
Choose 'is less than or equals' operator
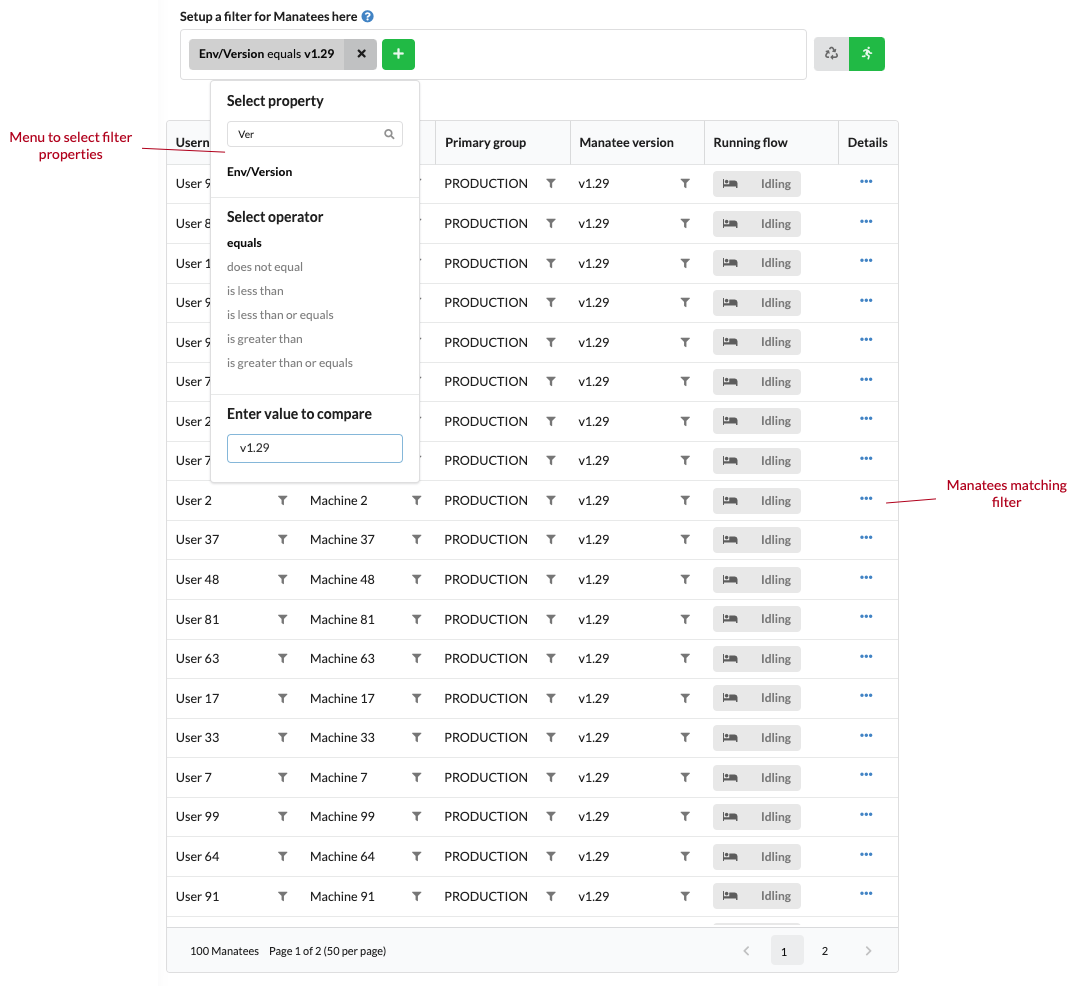(280, 315)
